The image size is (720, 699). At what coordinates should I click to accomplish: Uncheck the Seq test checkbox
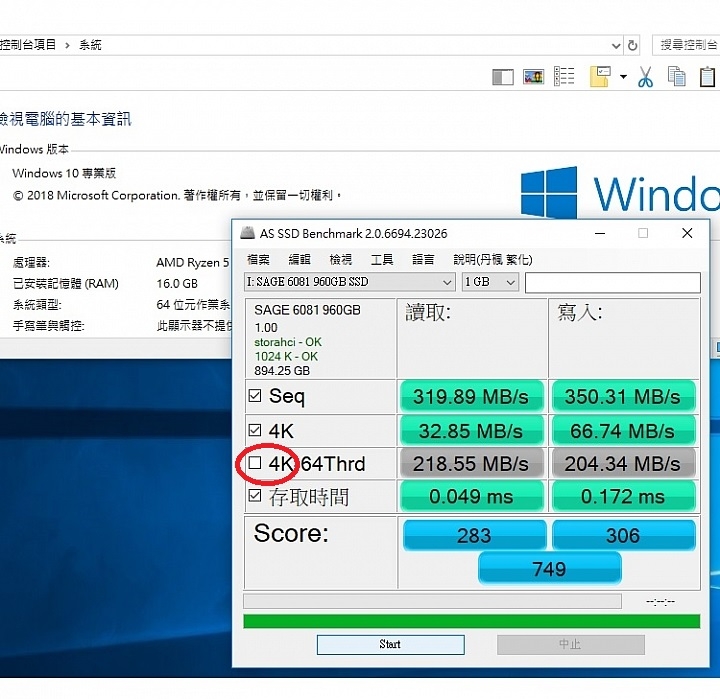[255, 395]
